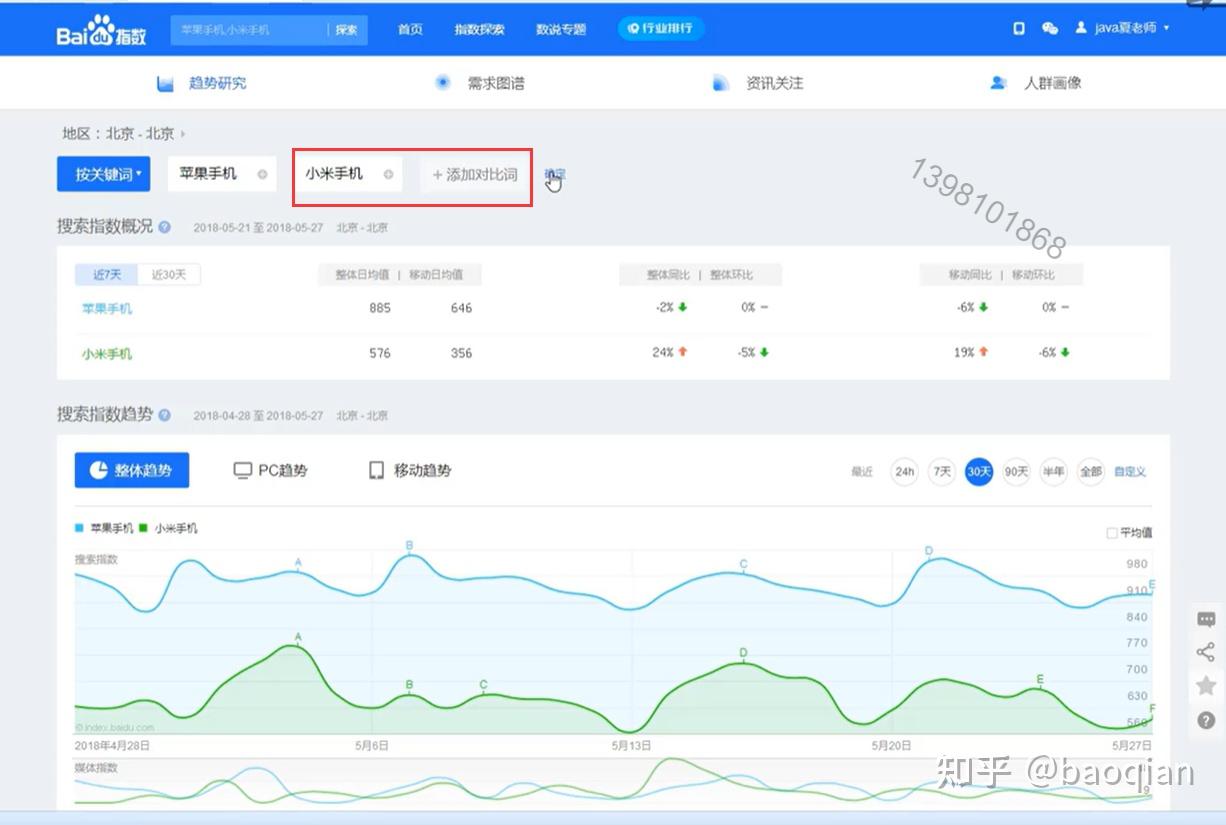1226x825 pixels.
Task: Switch to the 资讯关注 tab
Action: pyautogui.click(x=758, y=84)
